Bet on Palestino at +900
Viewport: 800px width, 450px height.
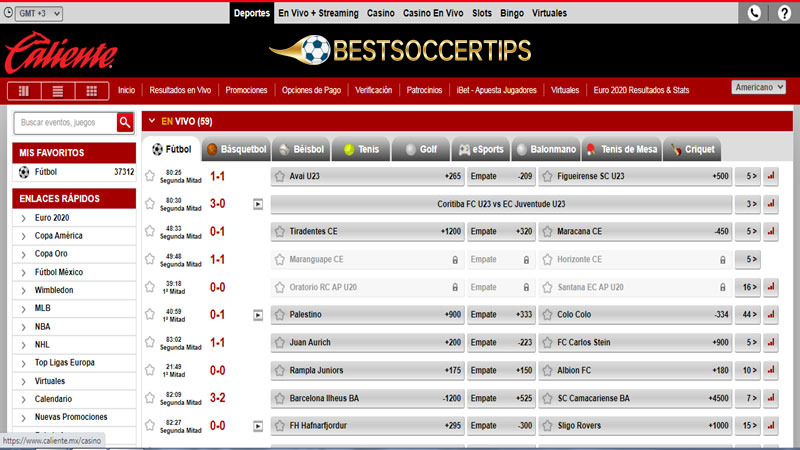coord(367,315)
